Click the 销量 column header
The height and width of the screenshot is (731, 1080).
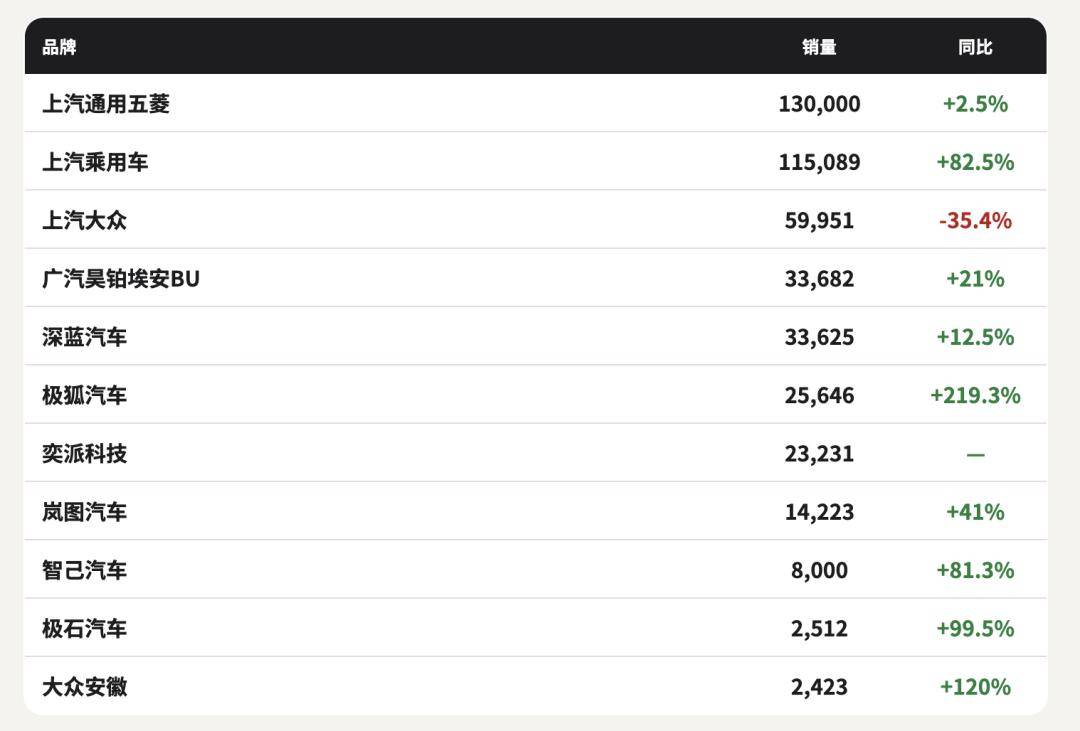[x=819, y=47]
